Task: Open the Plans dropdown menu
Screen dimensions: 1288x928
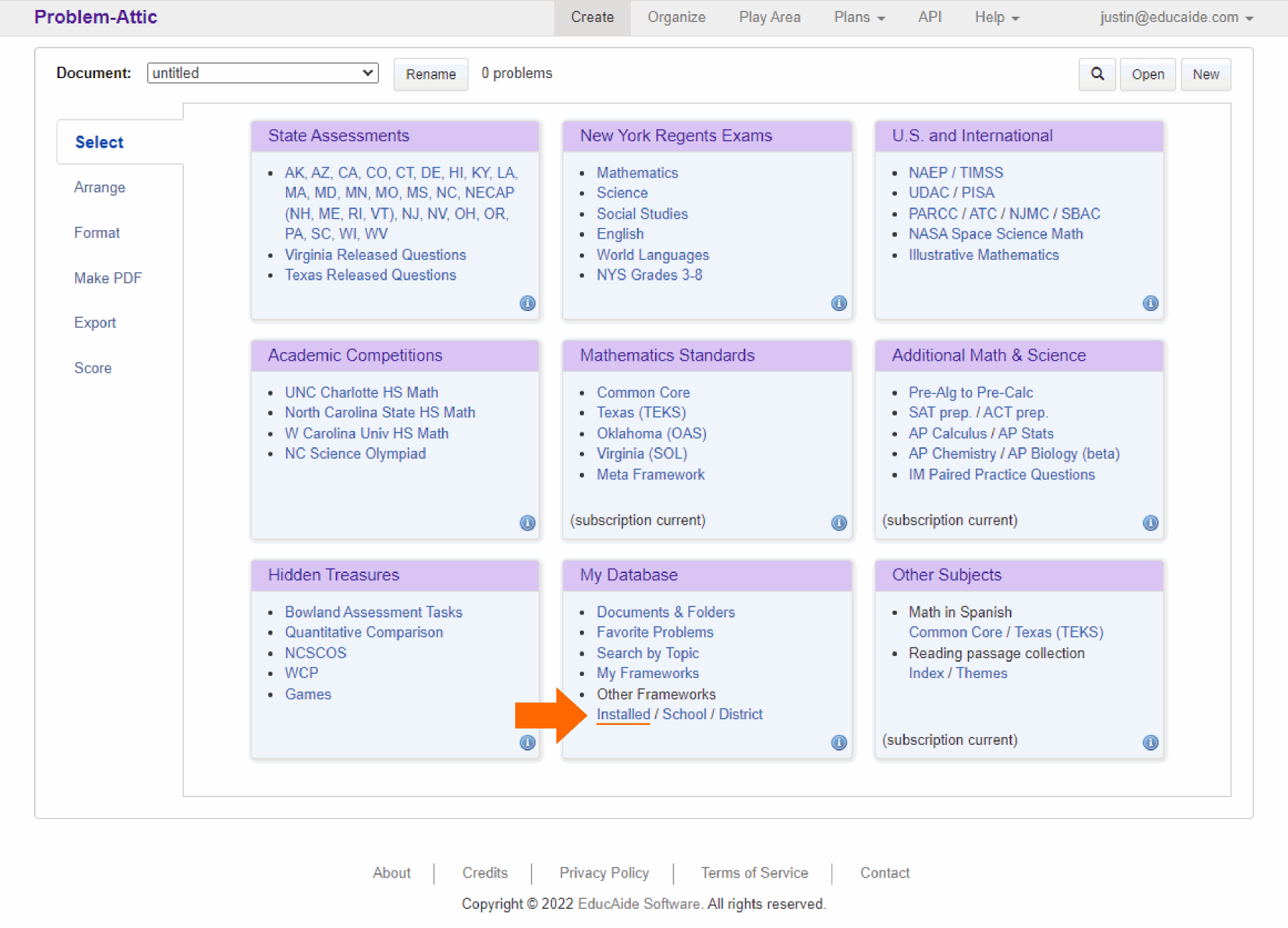Action: coord(859,17)
